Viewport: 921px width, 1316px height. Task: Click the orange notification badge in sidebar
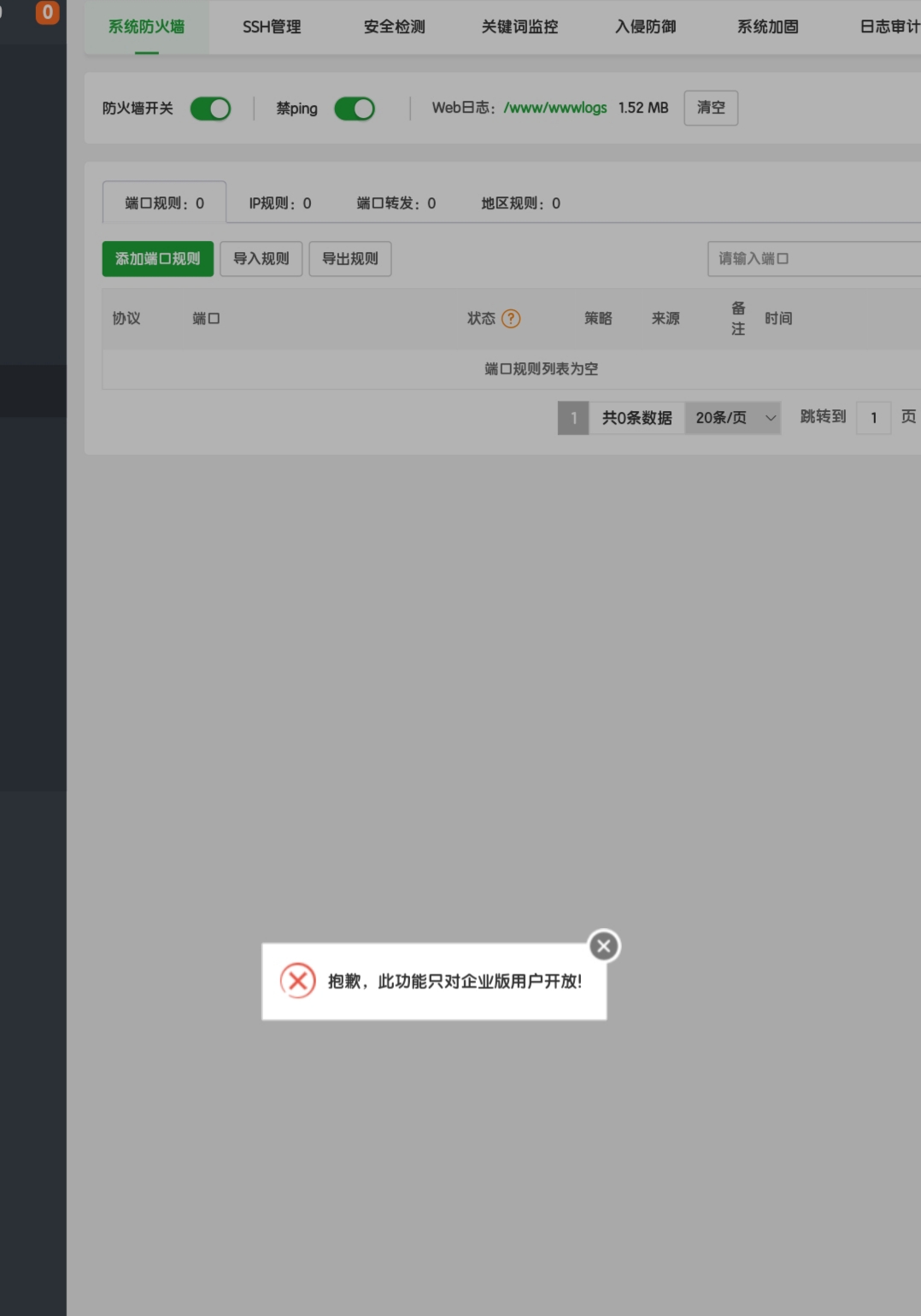tap(47, 13)
